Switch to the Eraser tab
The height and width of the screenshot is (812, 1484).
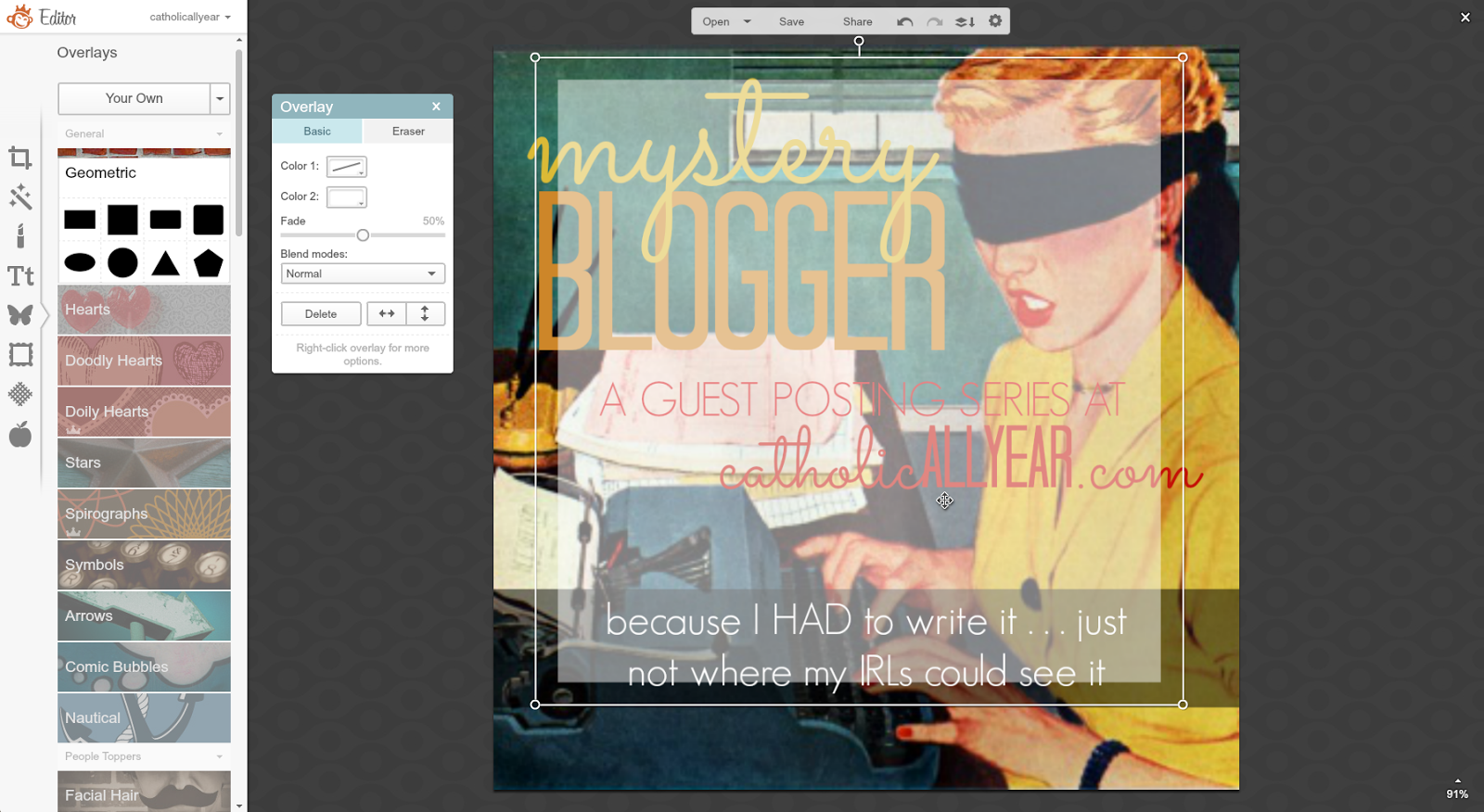pyautogui.click(x=408, y=132)
